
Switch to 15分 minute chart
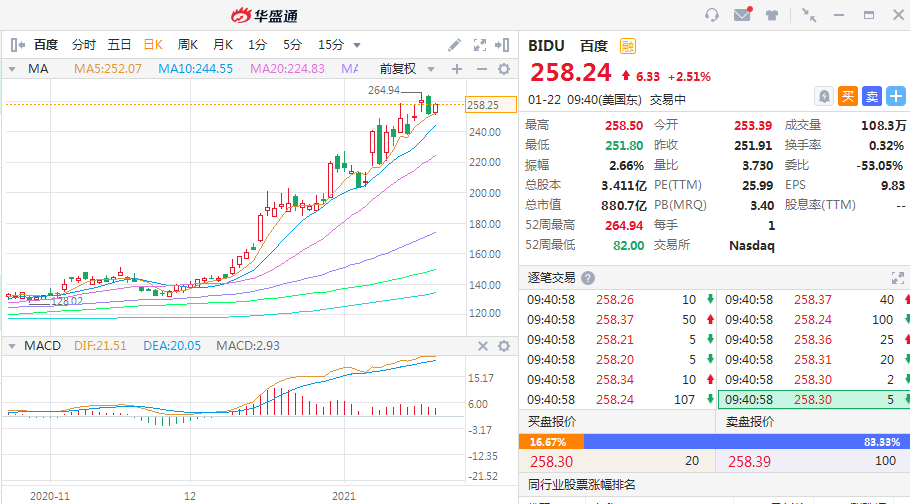[331, 45]
